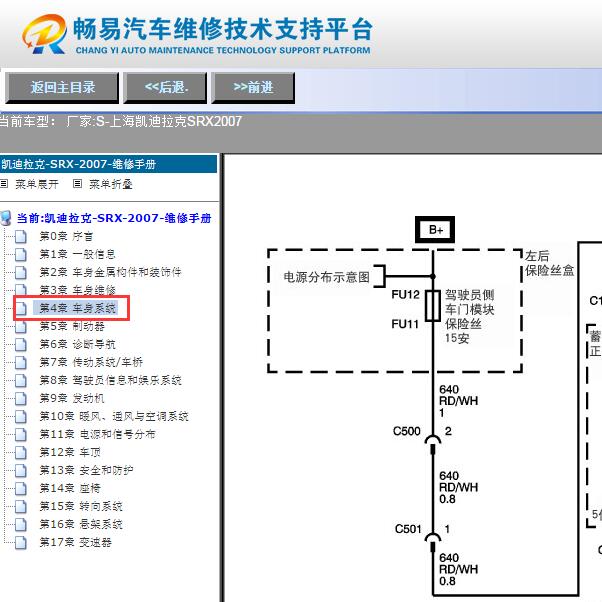This screenshot has width=602, height=602.
Task: Open 第9章 发动机
Action: [x=72, y=399]
